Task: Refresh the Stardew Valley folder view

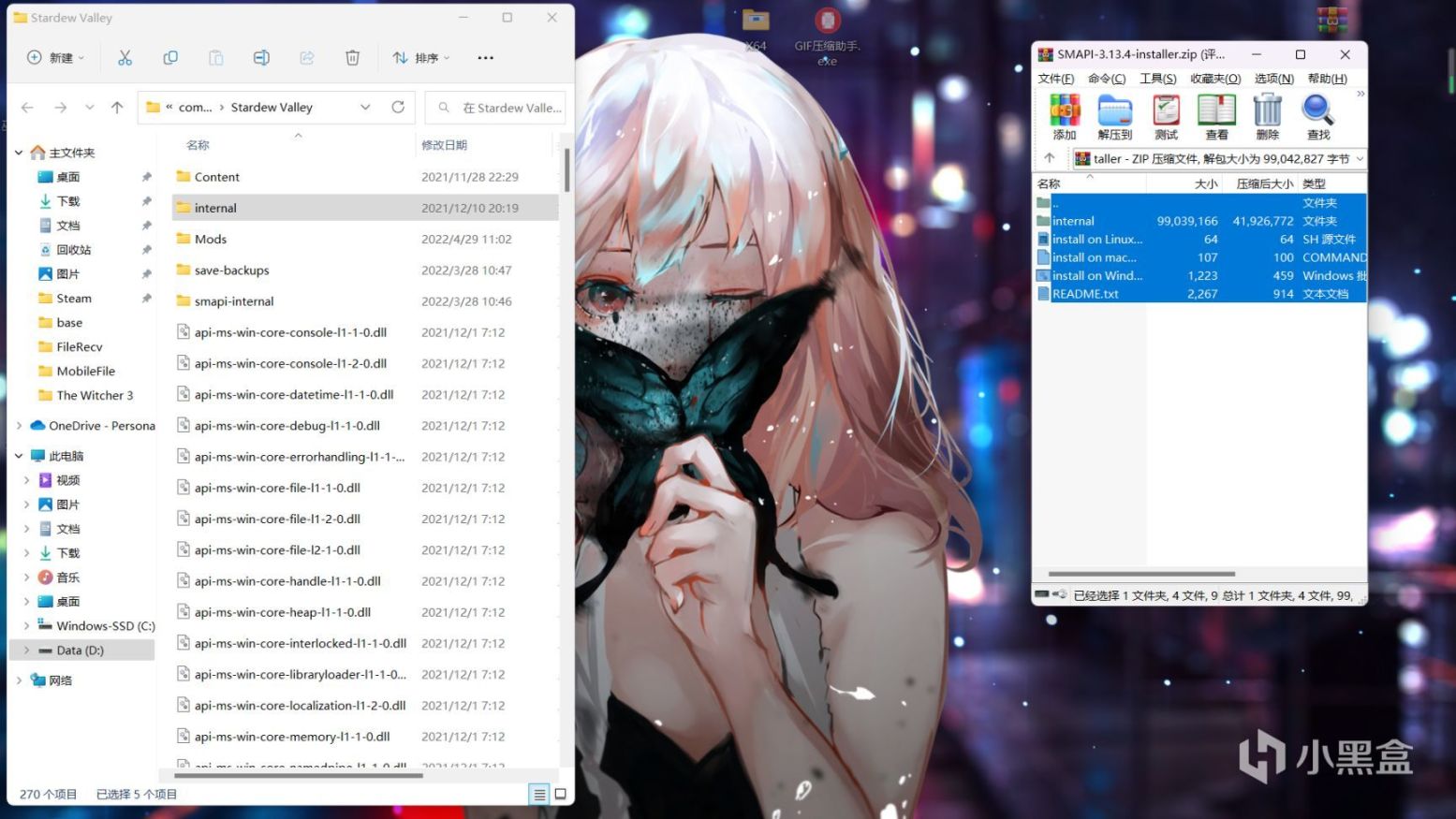Action: [398, 108]
